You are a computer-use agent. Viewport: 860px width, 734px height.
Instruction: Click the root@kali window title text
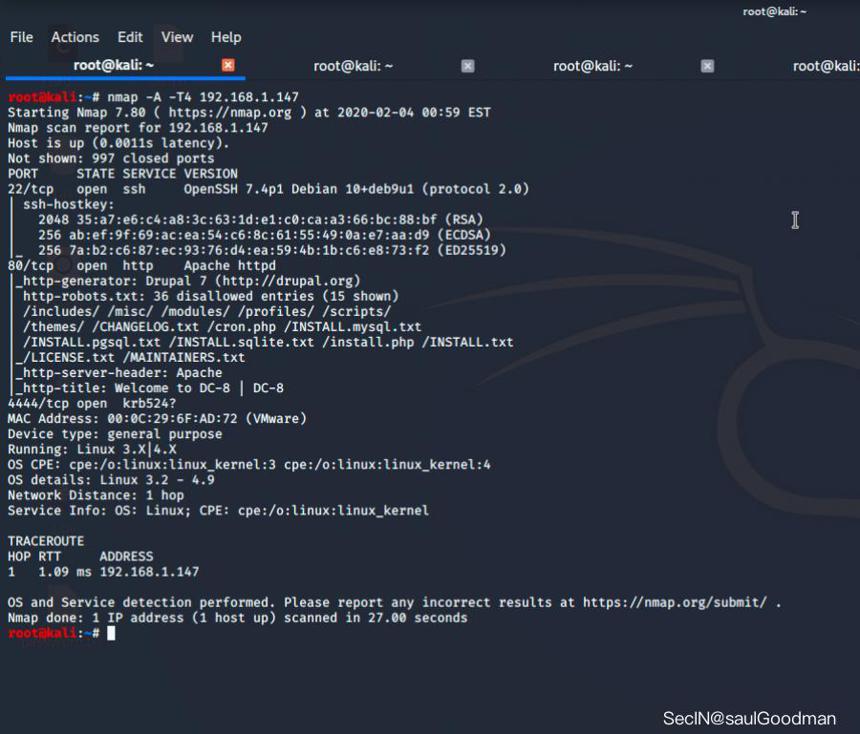(774, 12)
